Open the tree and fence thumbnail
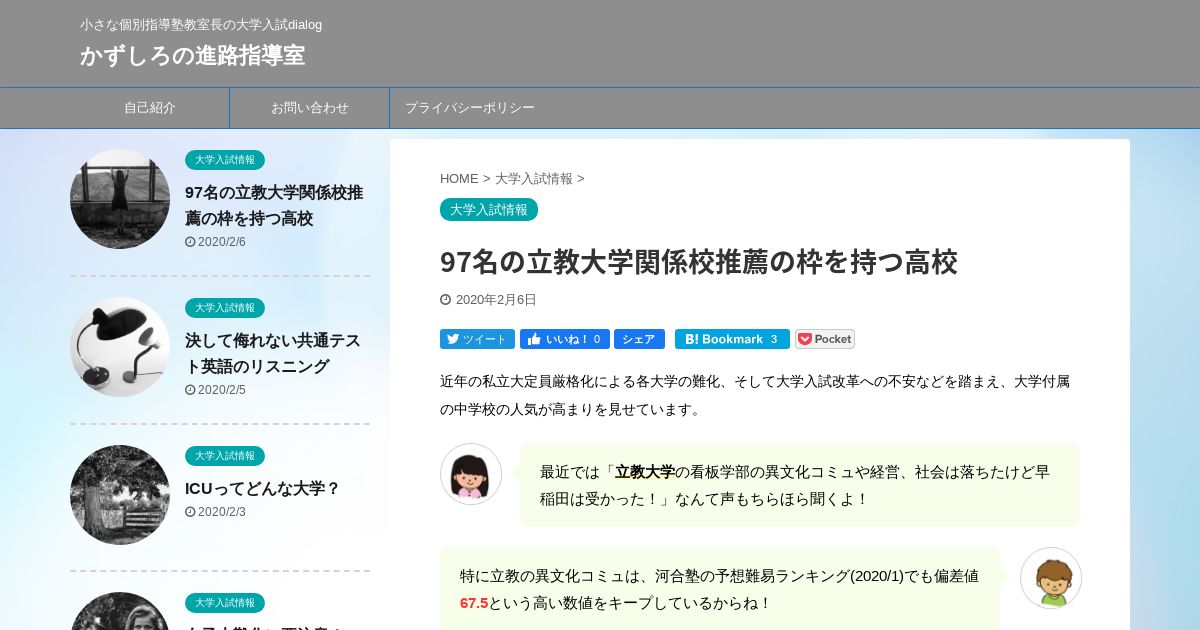The height and width of the screenshot is (630, 1200). click(x=120, y=495)
